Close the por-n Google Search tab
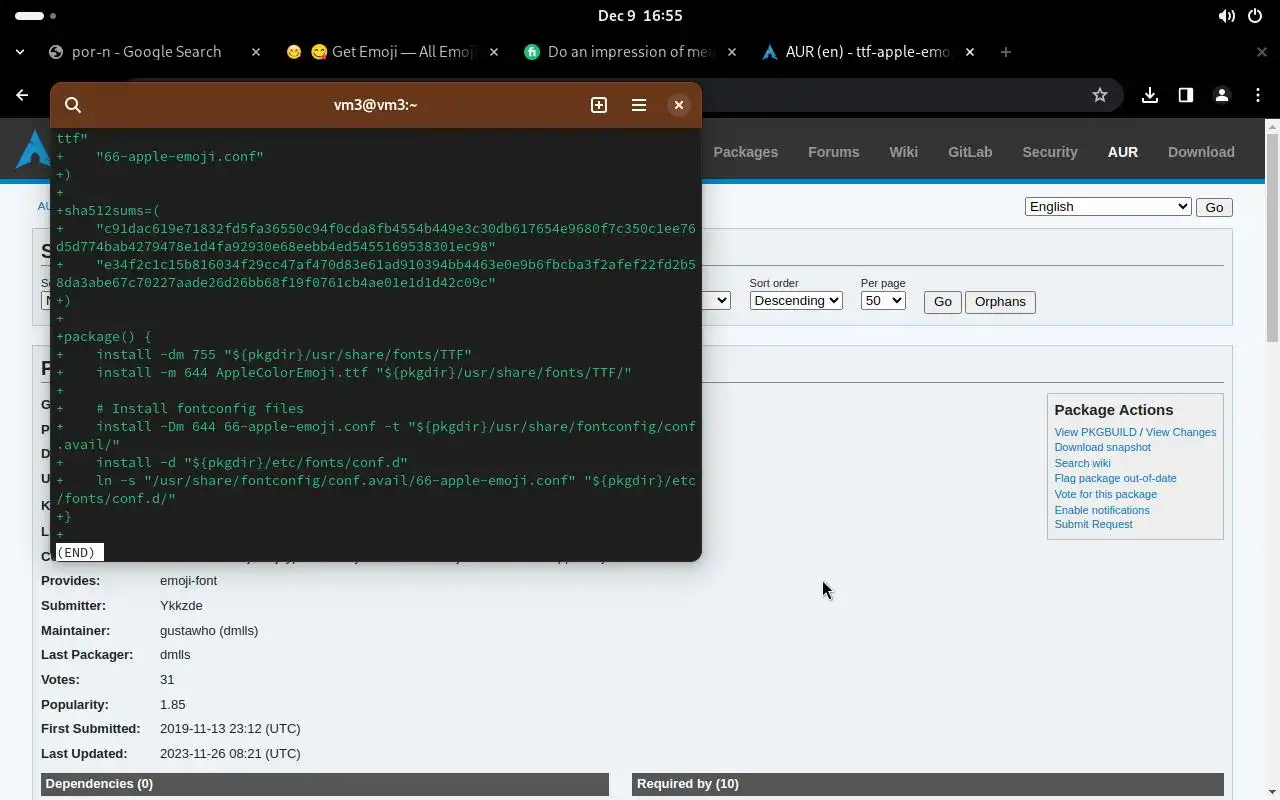Screen dimensions: 1280x800 [x=256, y=52]
